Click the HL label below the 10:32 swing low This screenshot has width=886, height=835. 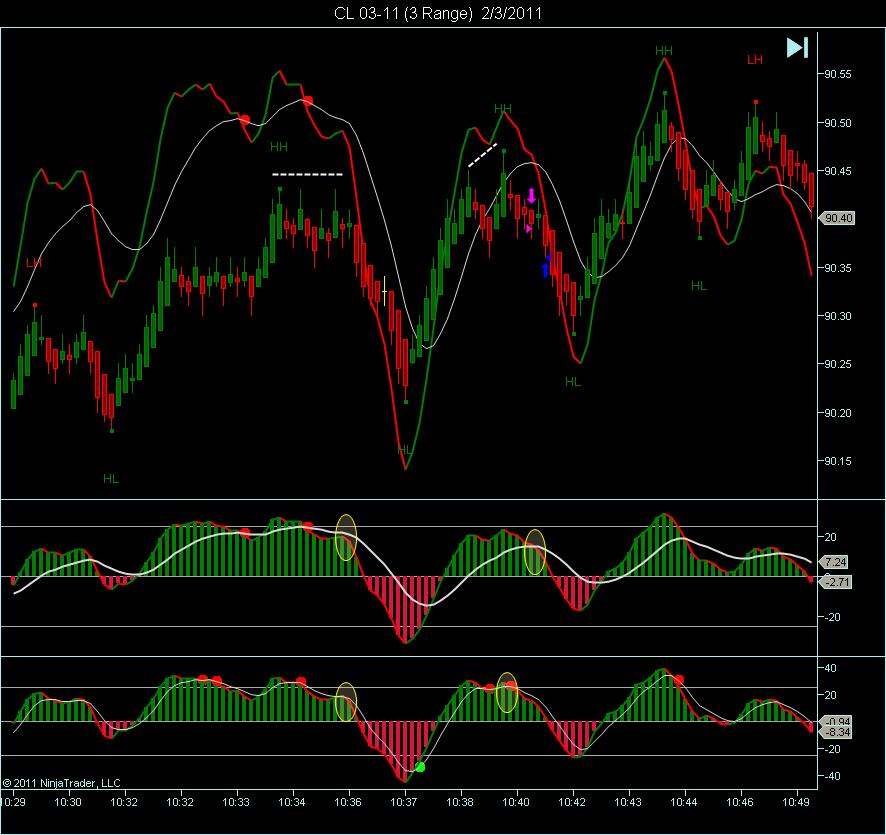(x=111, y=479)
